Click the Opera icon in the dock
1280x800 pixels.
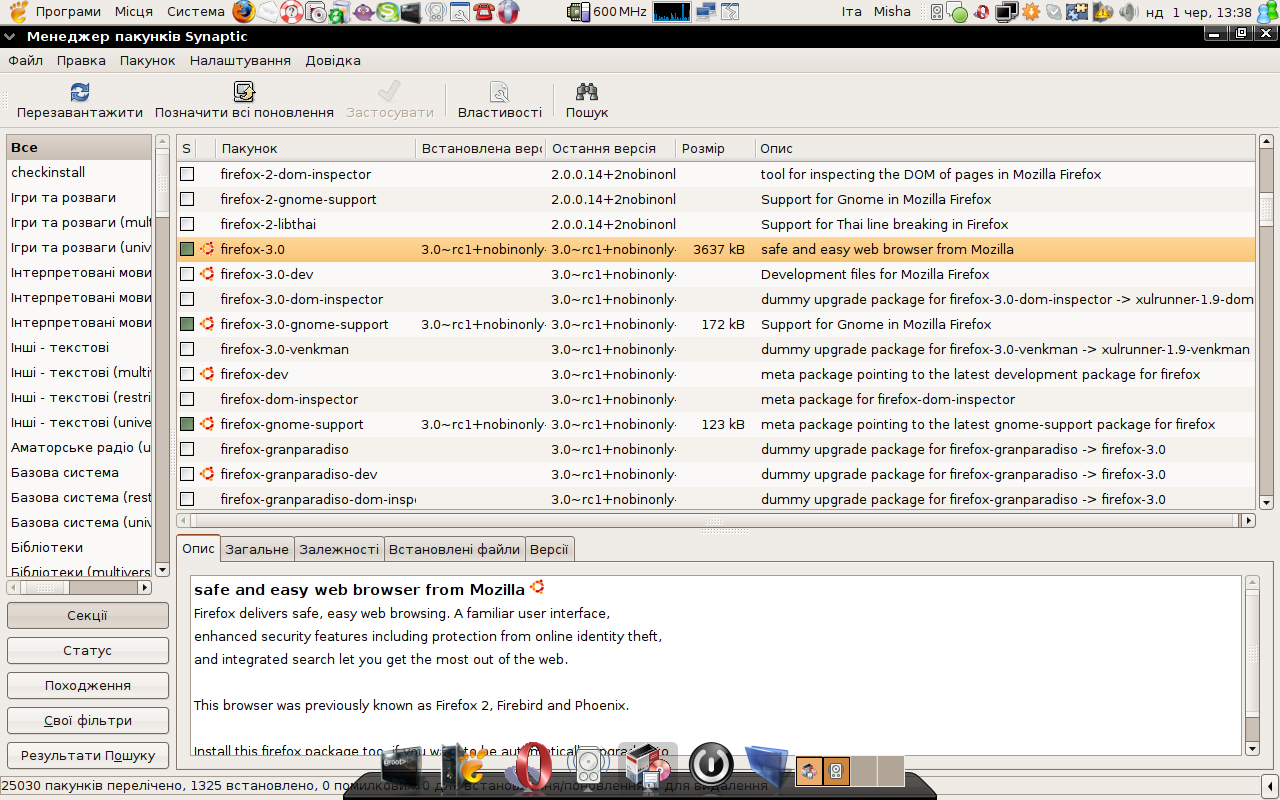pyautogui.click(x=531, y=766)
